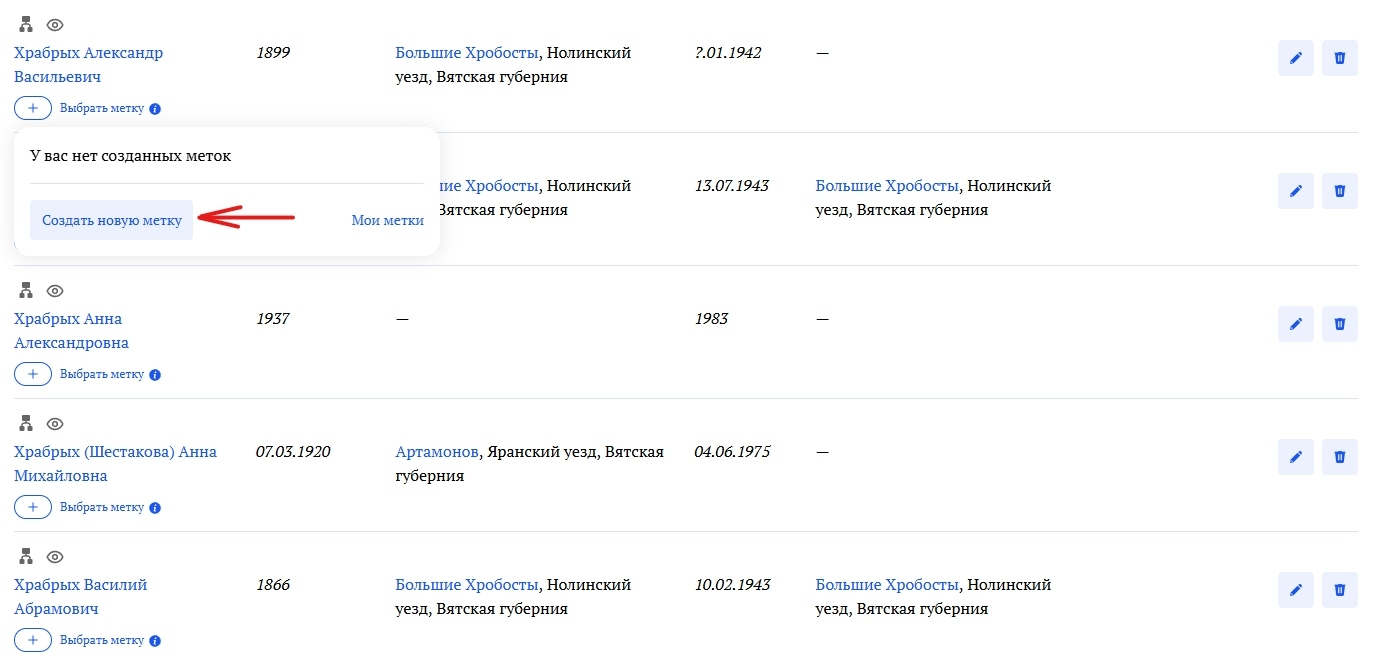This screenshot has height=664, width=1374.
Task: Follow Артамонов birthplace link
Action: (x=437, y=452)
